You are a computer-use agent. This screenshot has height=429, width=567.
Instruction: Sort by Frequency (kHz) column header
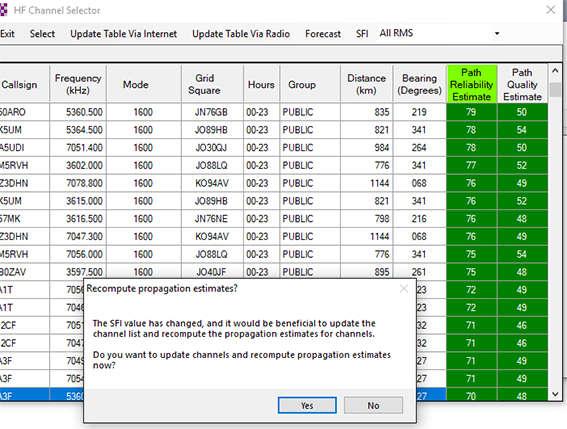click(x=78, y=84)
